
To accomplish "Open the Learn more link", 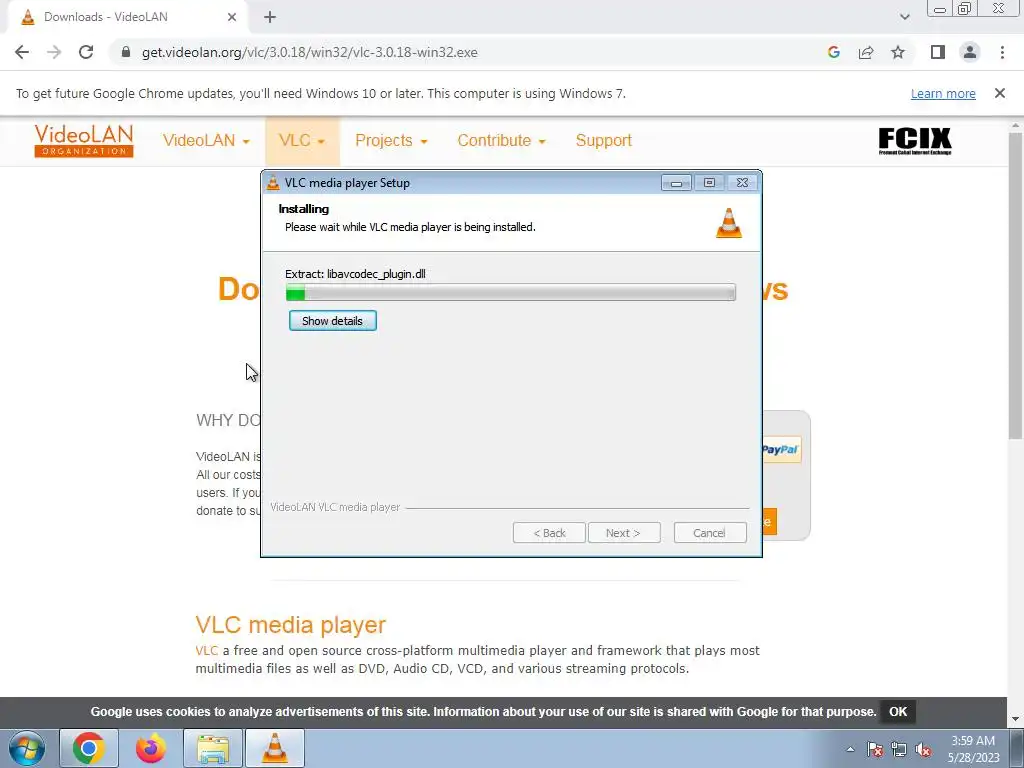I will [x=943, y=93].
